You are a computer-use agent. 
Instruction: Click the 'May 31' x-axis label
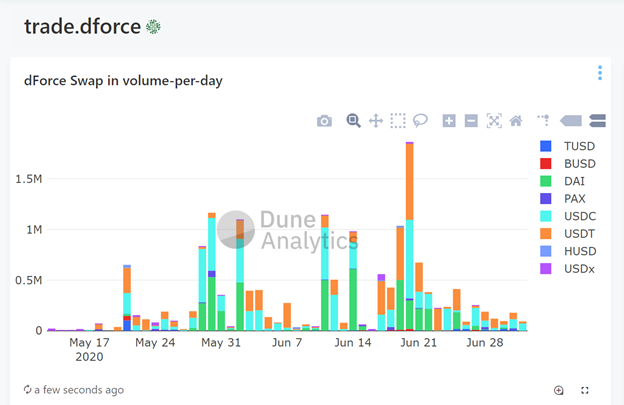pyautogui.click(x=221, y=343)
